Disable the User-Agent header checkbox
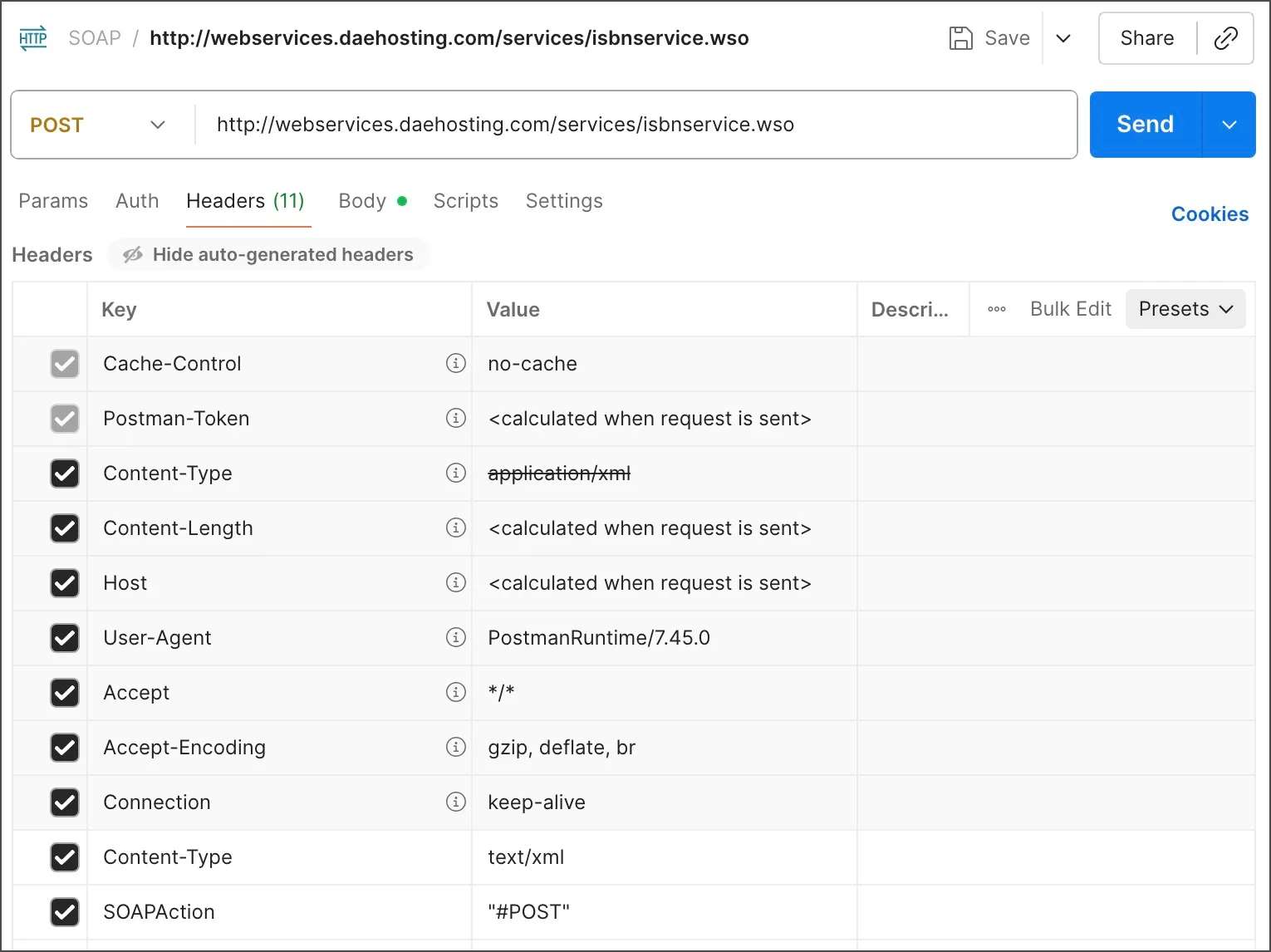The image size is (1271, 952). (x=65, y=638)
